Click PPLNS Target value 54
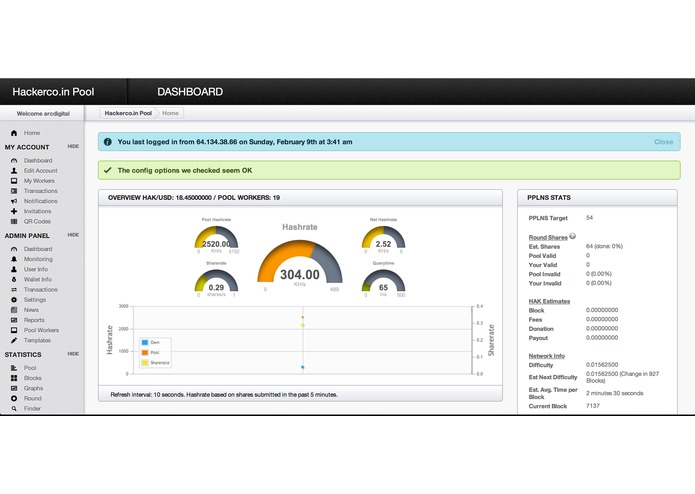Image resolution: width=695 pixels, height=494 pixels. (589, 218)
